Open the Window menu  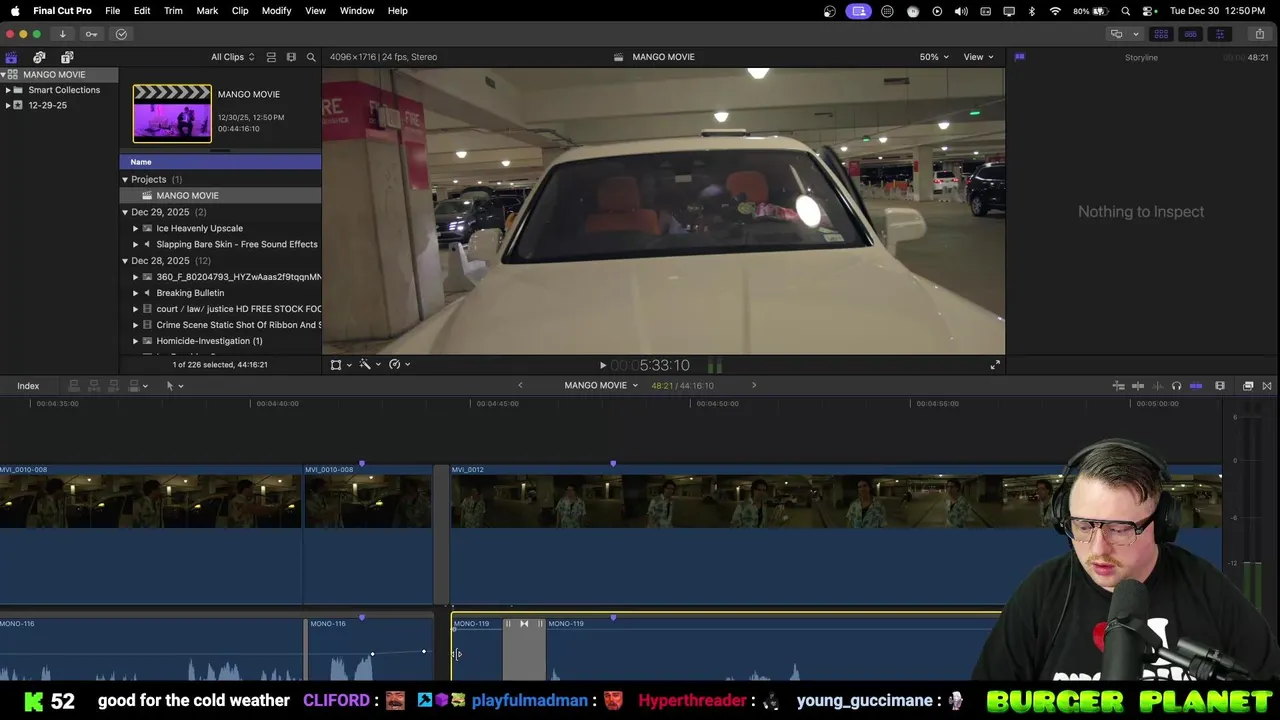pos(357,10)
